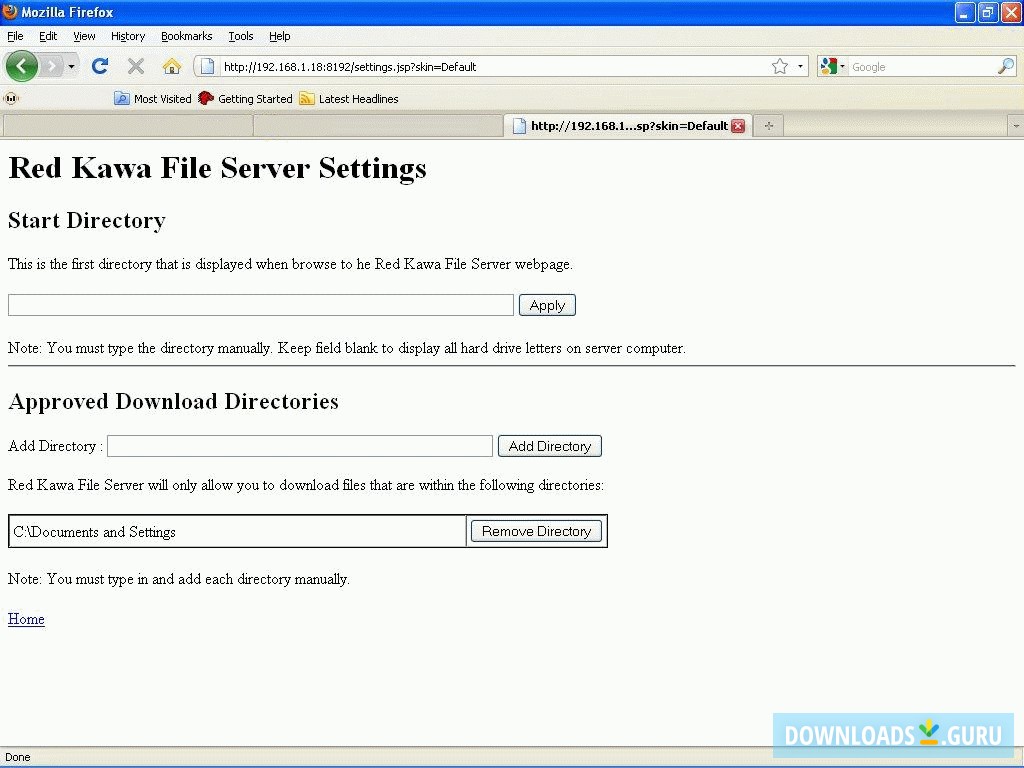Follow the Home link on the page

25,619
